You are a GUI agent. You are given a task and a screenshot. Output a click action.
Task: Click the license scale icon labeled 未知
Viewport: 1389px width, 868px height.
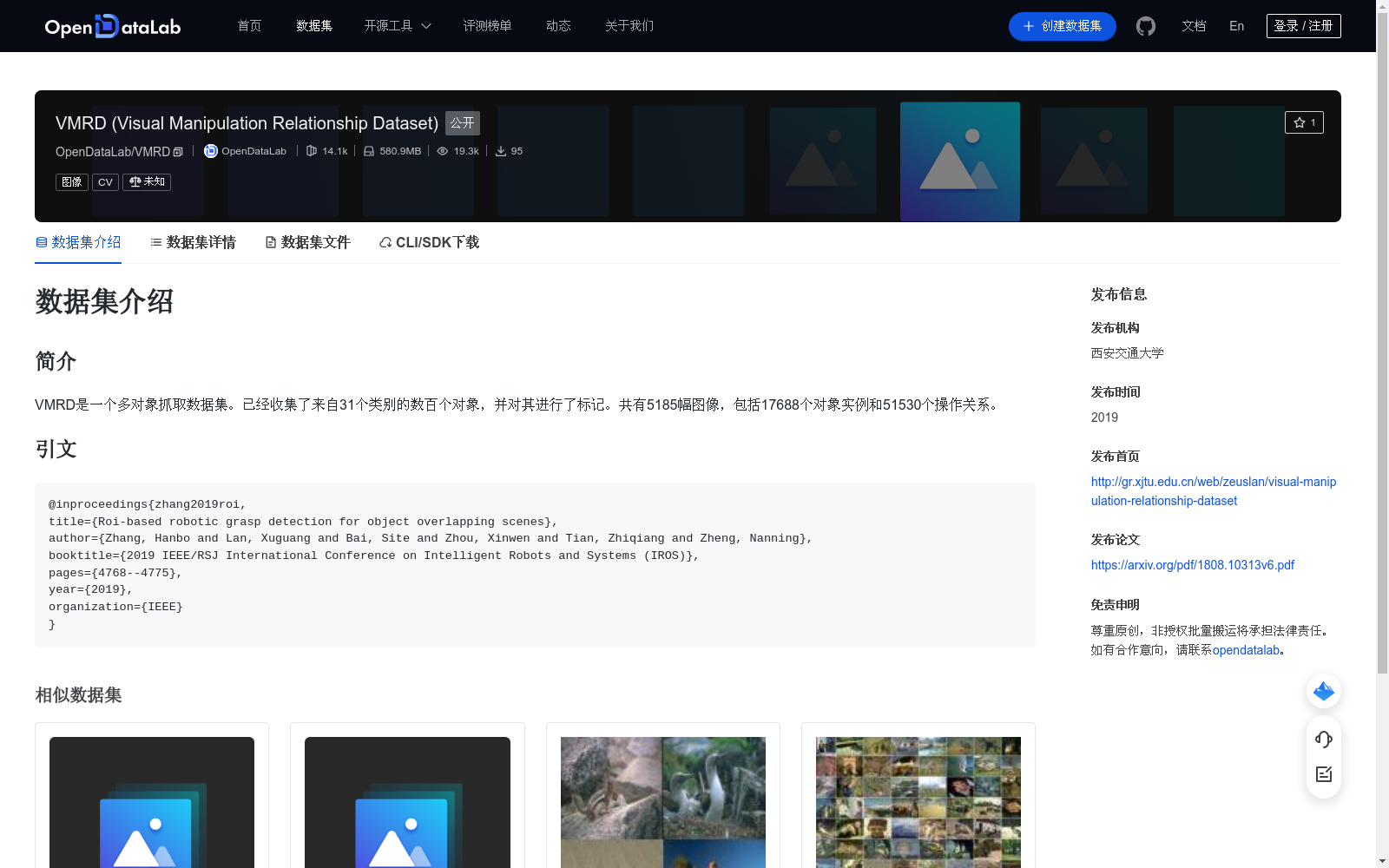pyautogui.click(x=135, y=181)
